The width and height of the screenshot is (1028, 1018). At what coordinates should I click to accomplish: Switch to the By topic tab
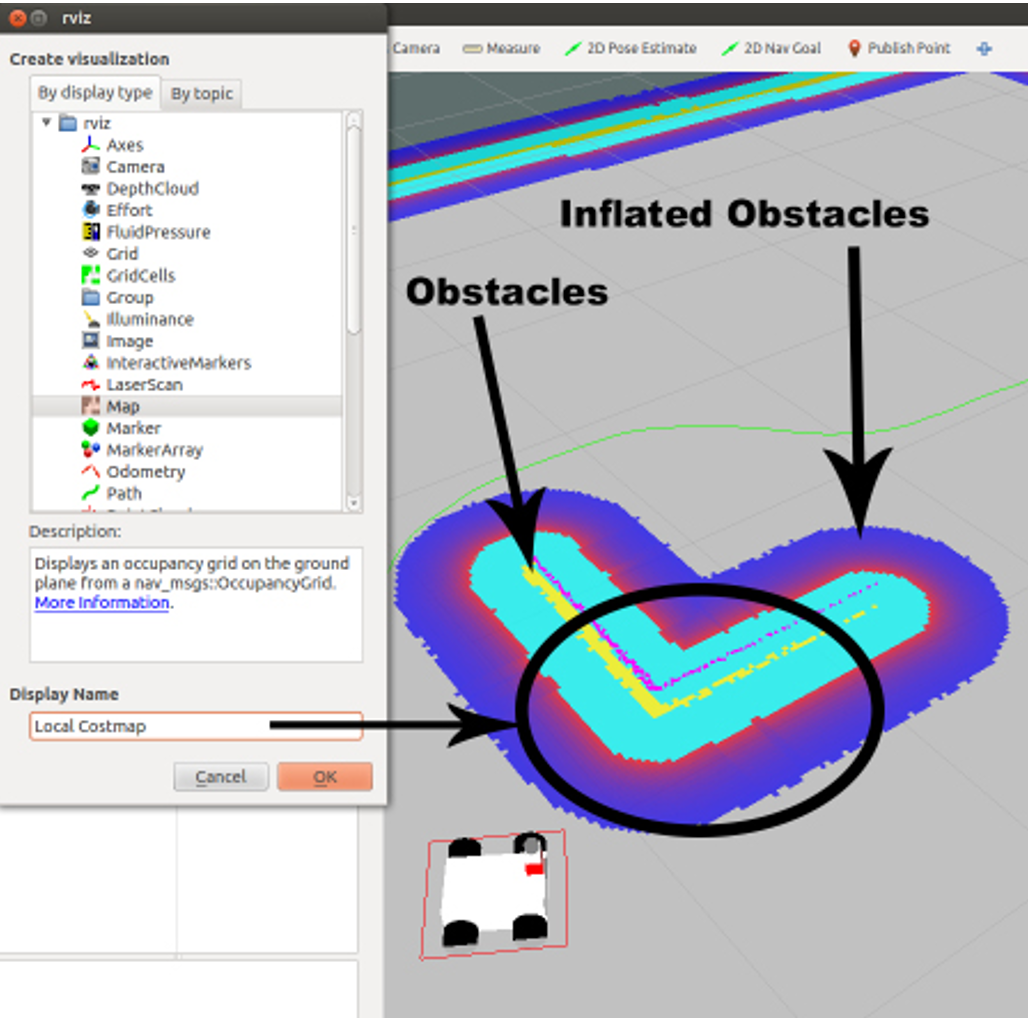coord(202,94)
